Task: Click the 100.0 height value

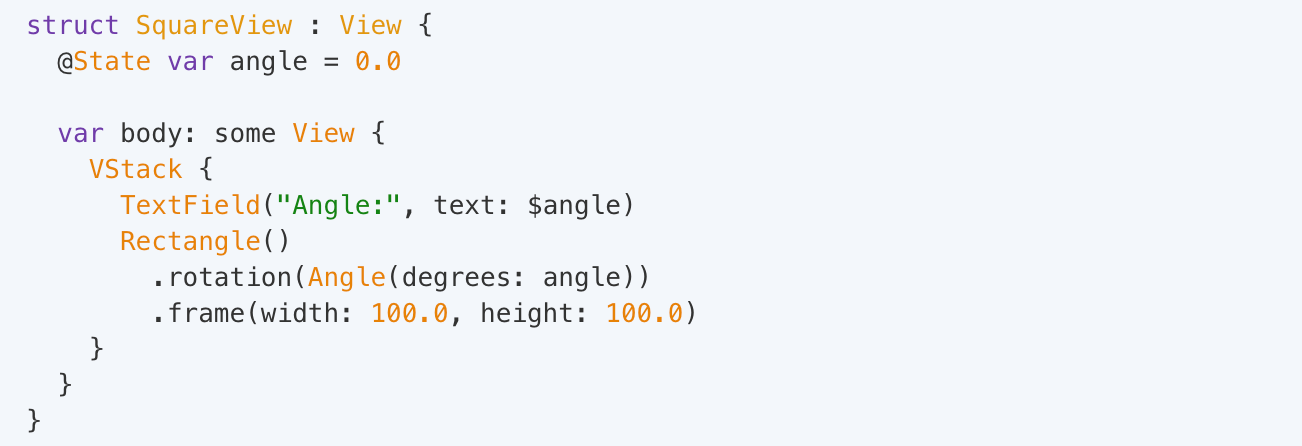Action: tap(644, 314)
